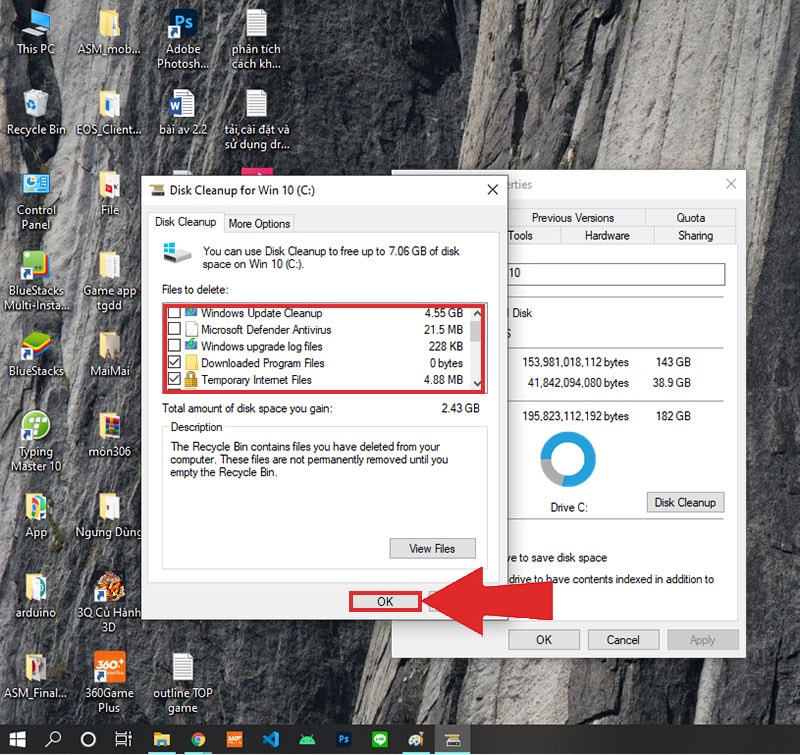Image resolution: width=800 pixels, height=755 pixels.
Task: Select the 'bài av 2.2' Word document
Action: [183, 112]
